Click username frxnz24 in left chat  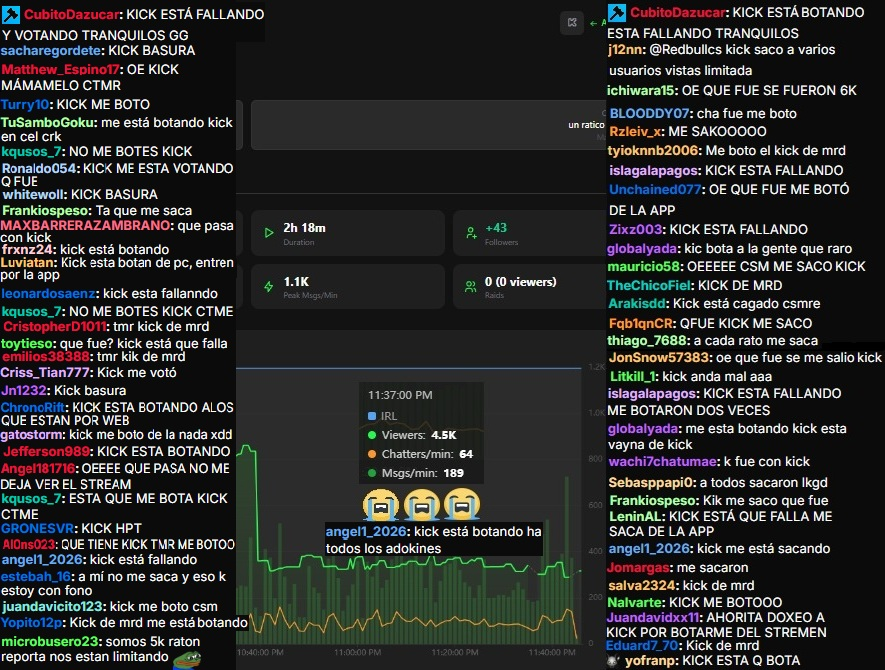28,249
